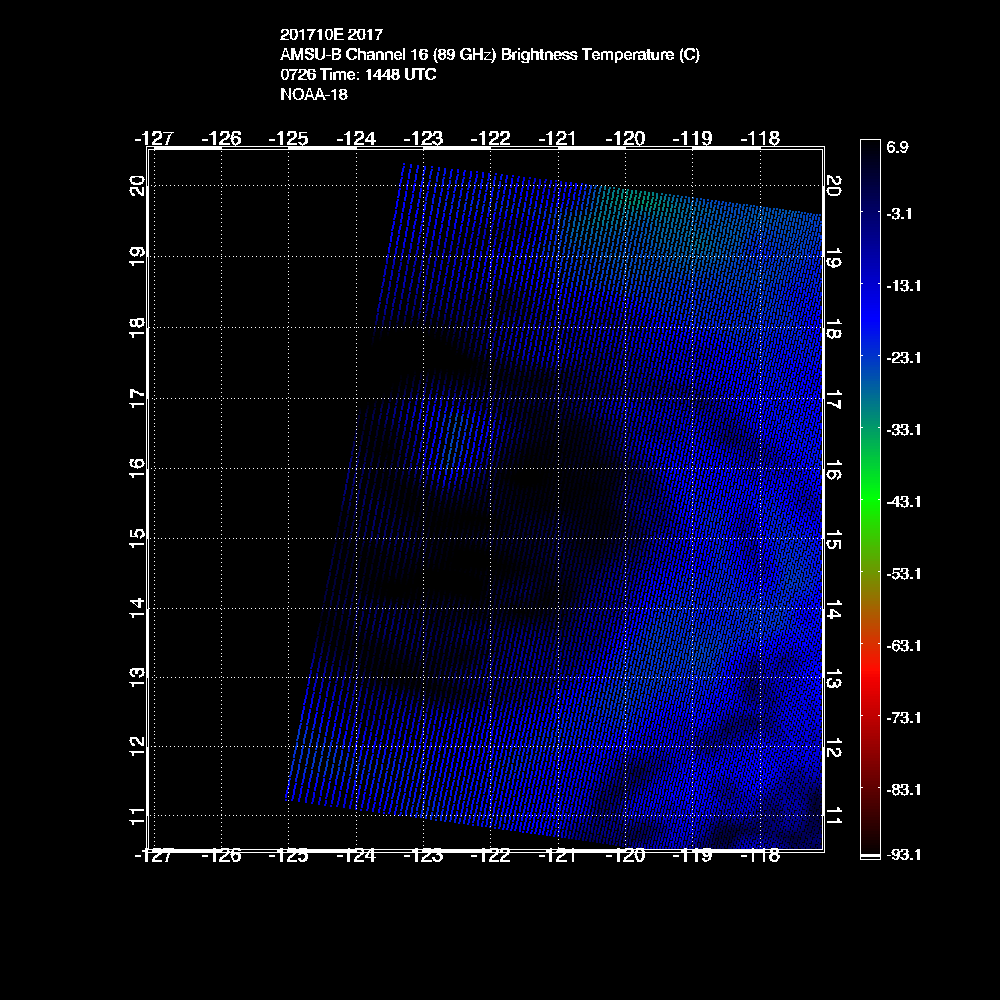The width and height of the screenshot is (1000, 1000).
Task: Click the -125 longitude label on bottom axis
Action: 288,856
